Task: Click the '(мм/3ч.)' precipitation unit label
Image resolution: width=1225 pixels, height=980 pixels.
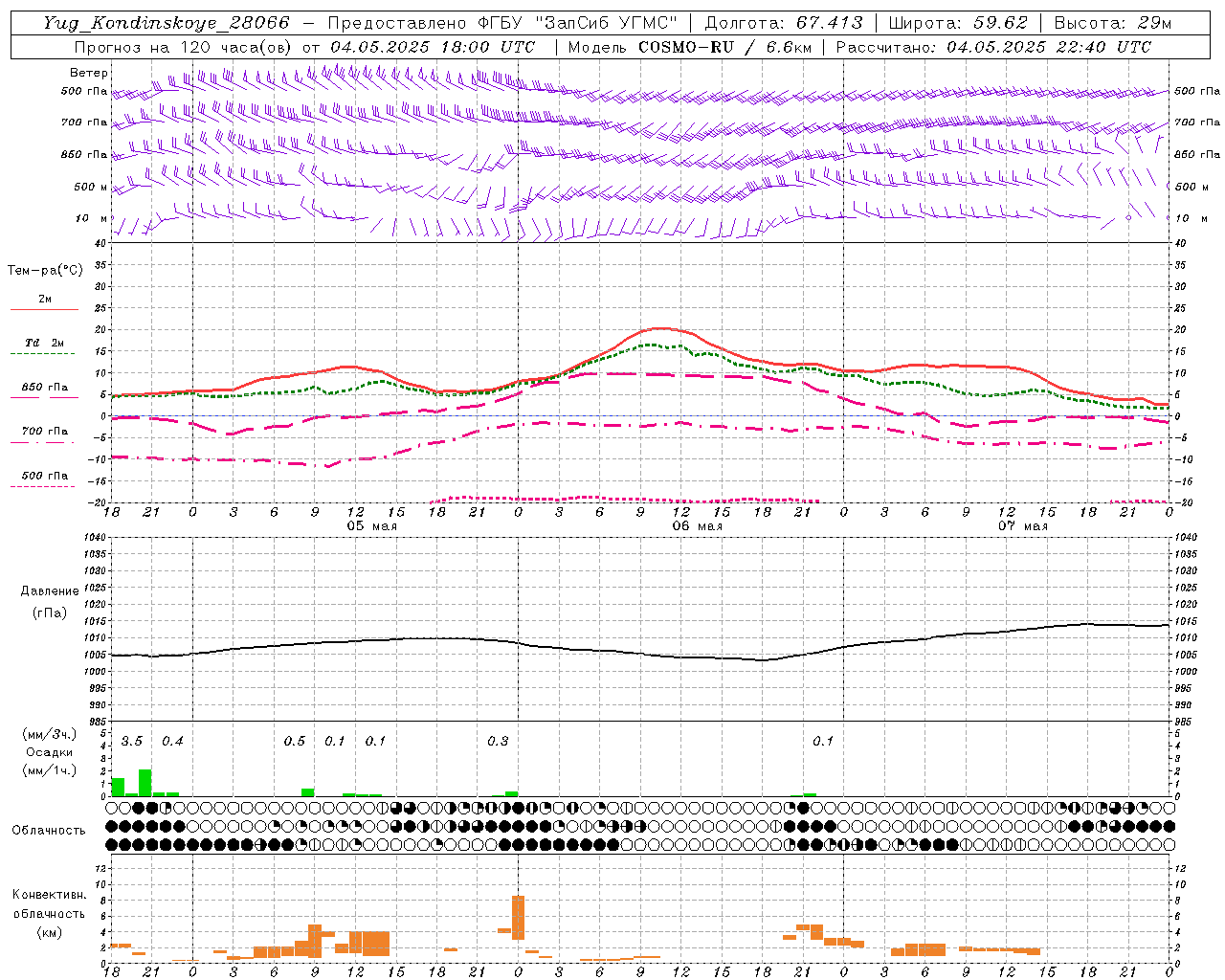Action: pyautogui.click(x=50, y=734)
